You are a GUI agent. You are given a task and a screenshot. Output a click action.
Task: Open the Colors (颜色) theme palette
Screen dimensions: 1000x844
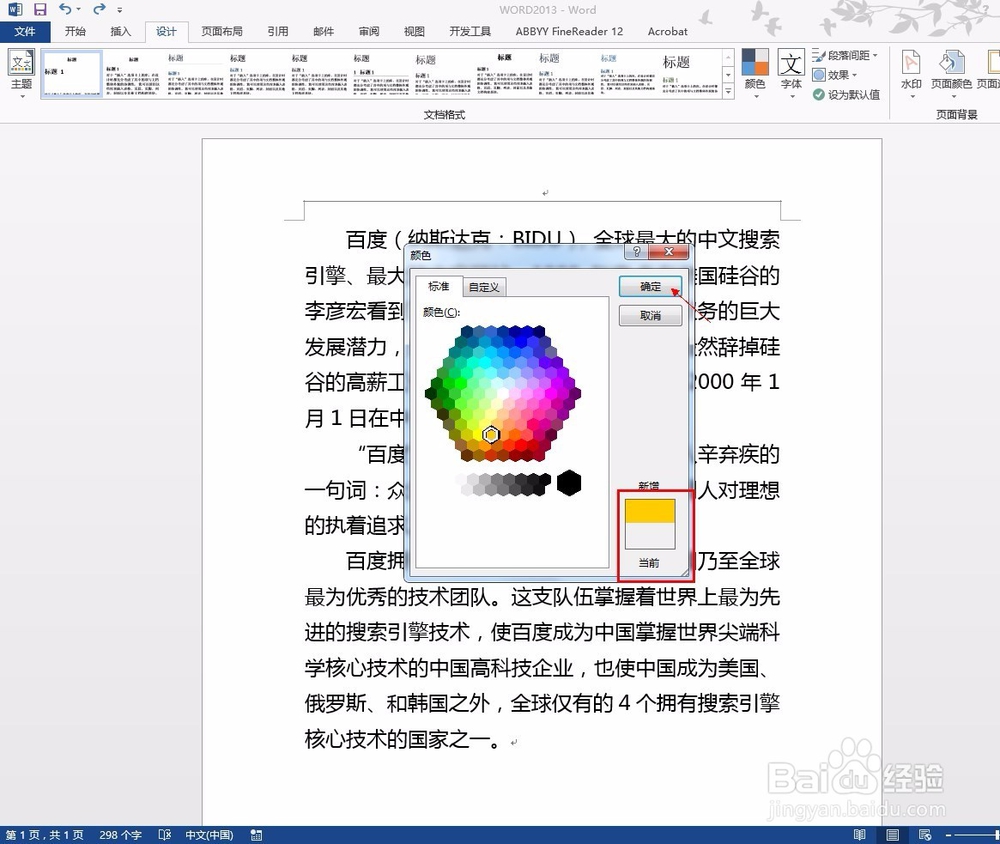tap(755, 73)
